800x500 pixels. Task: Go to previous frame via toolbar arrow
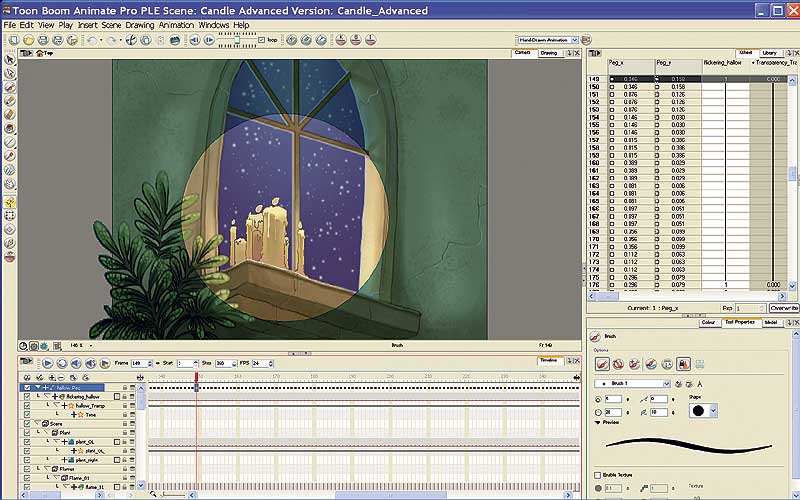pyautogui.click(x=194, y=40)
